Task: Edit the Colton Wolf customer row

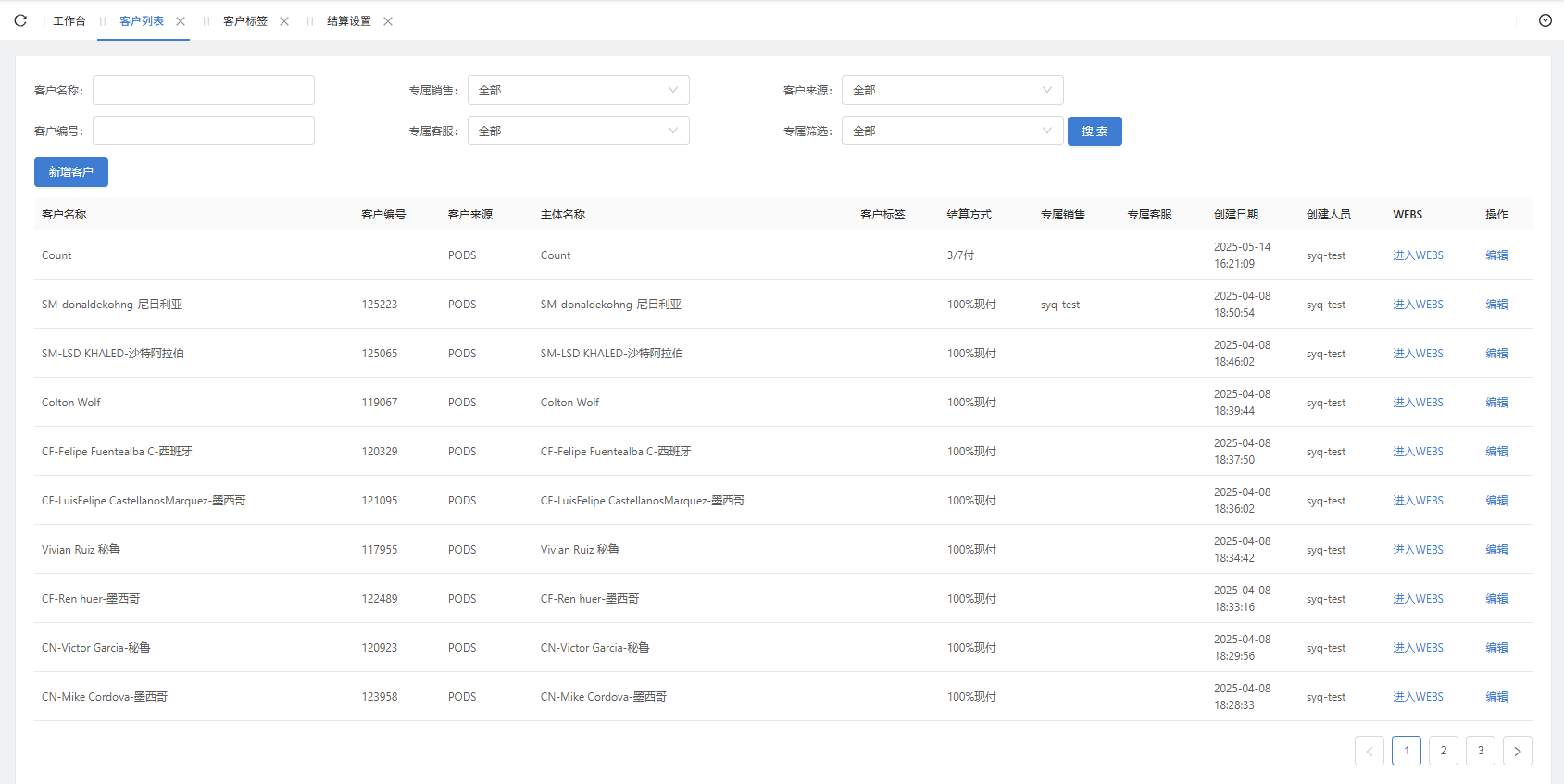Action: click(x=1496, y=403)
